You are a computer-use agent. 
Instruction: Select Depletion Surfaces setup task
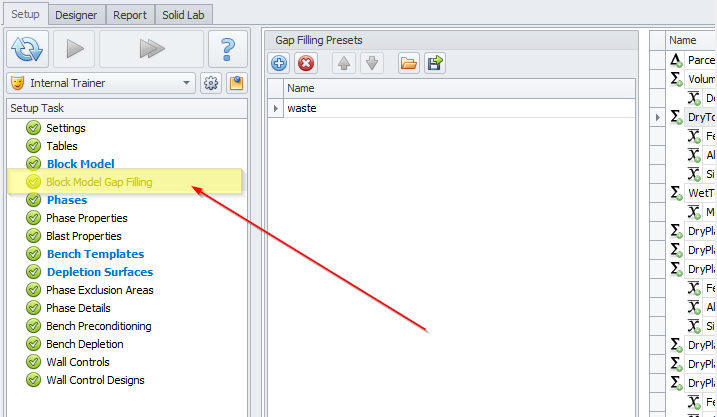(99, 272)
